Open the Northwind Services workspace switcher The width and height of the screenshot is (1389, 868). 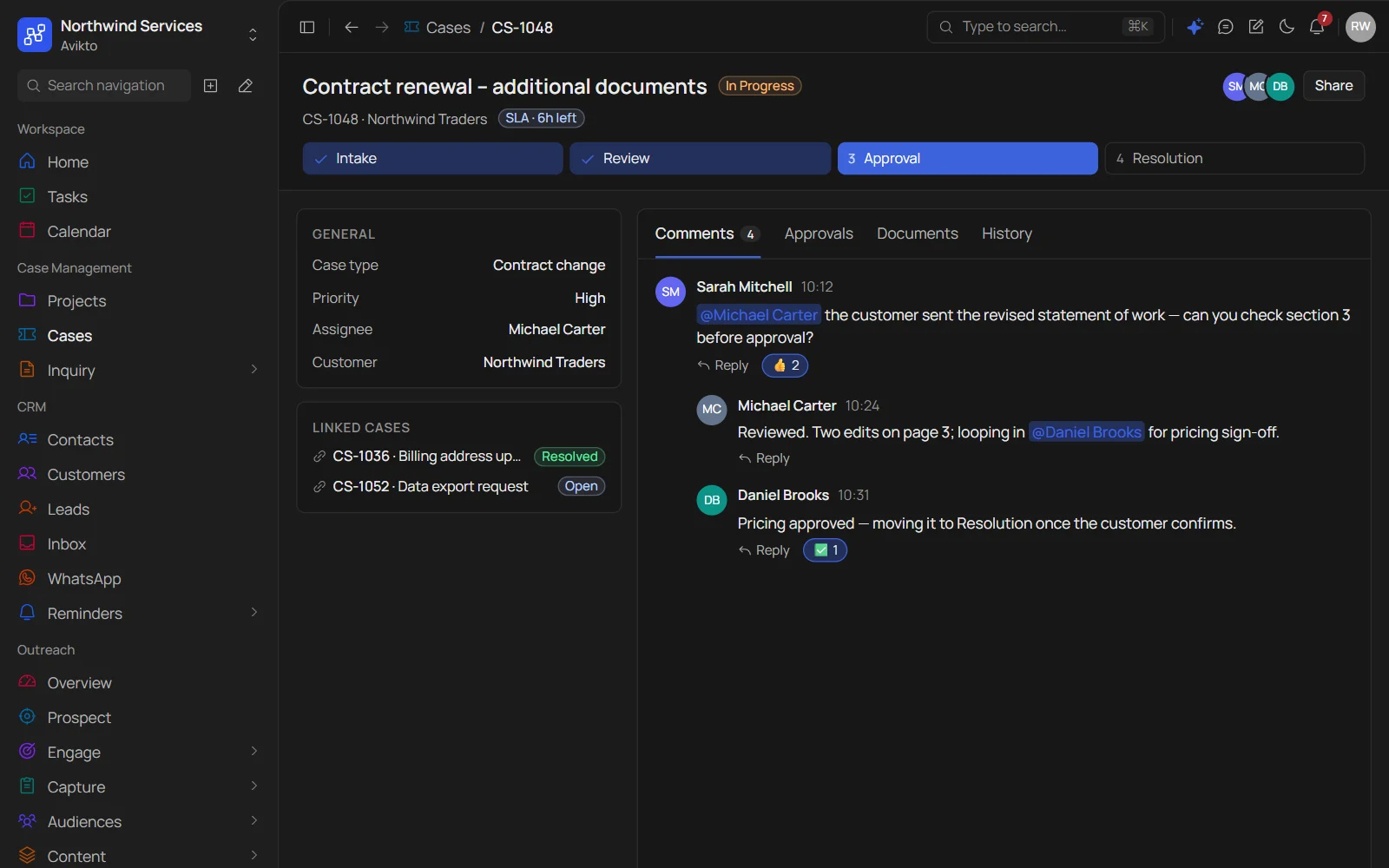(x=139, y=35)
